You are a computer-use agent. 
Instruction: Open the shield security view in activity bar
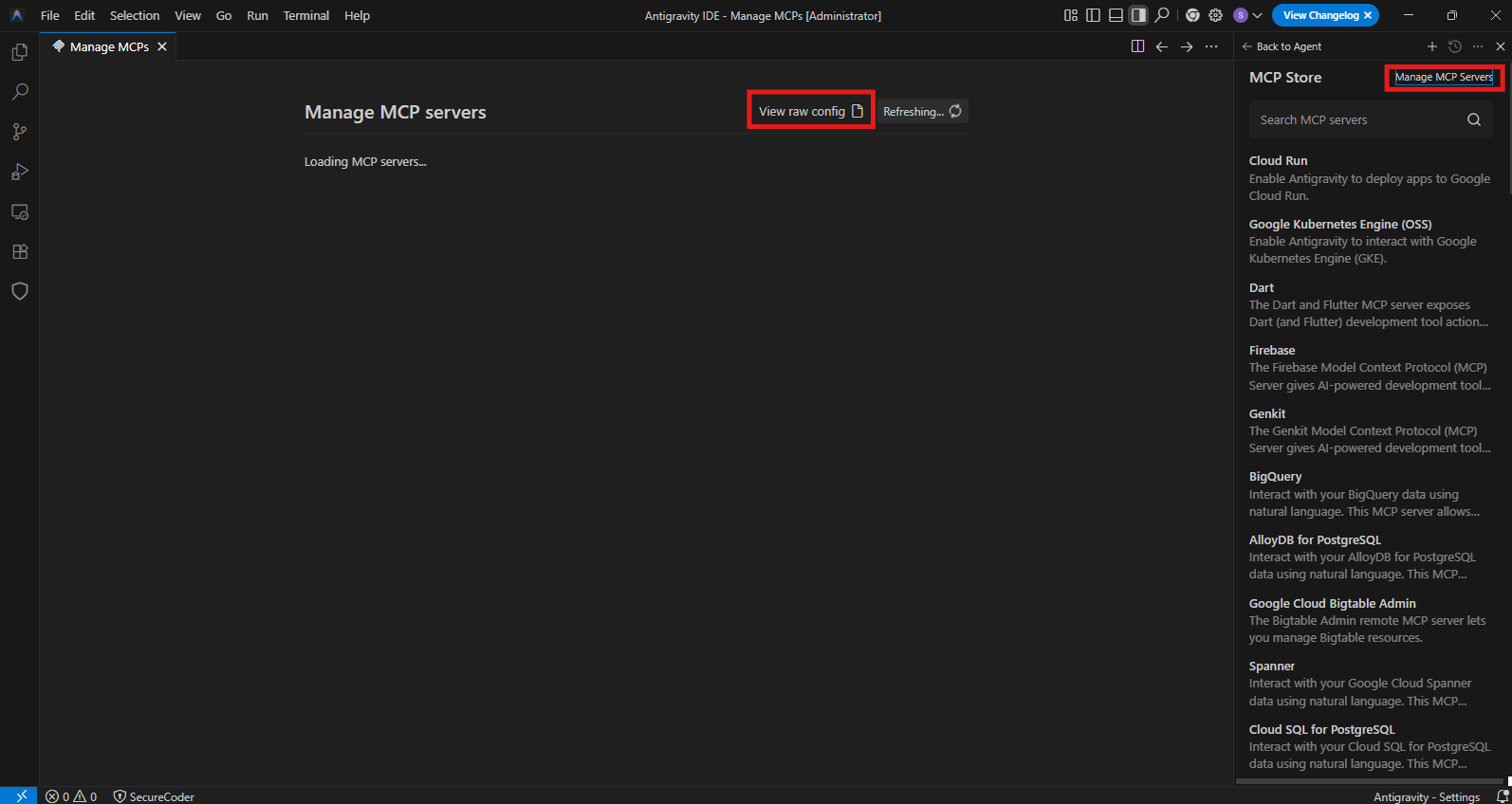pyautogui.click(x=19, y=291)
